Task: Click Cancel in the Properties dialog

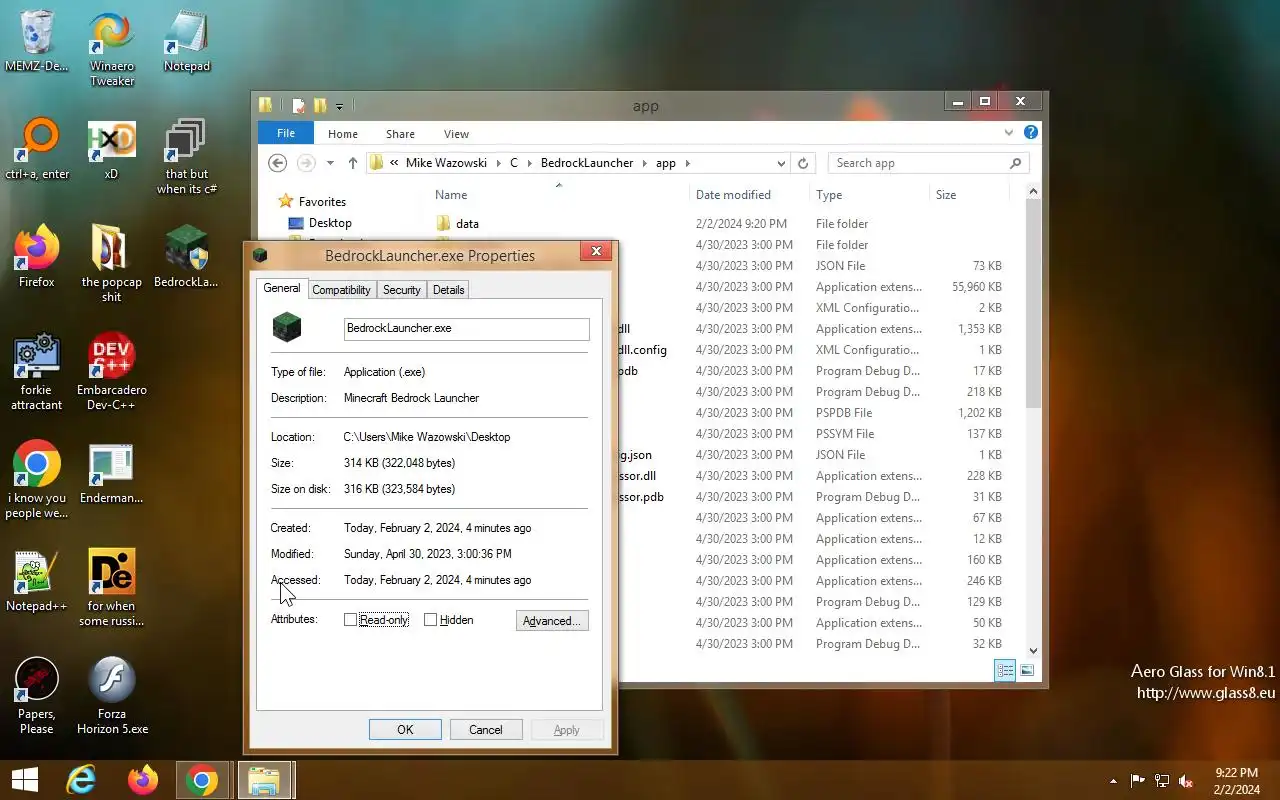Action: point(486,730)
